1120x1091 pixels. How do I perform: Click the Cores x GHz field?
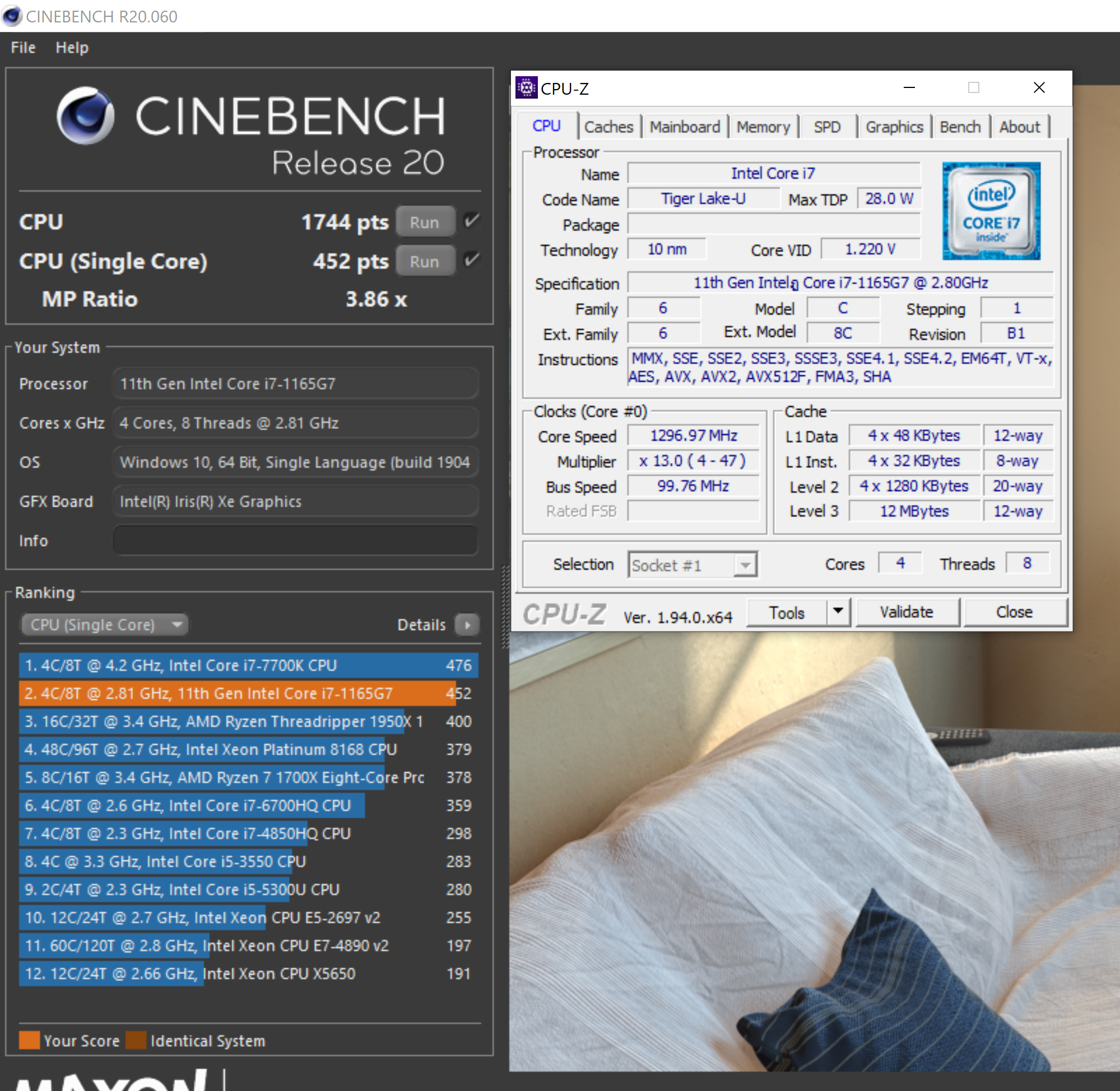(296, 423)
